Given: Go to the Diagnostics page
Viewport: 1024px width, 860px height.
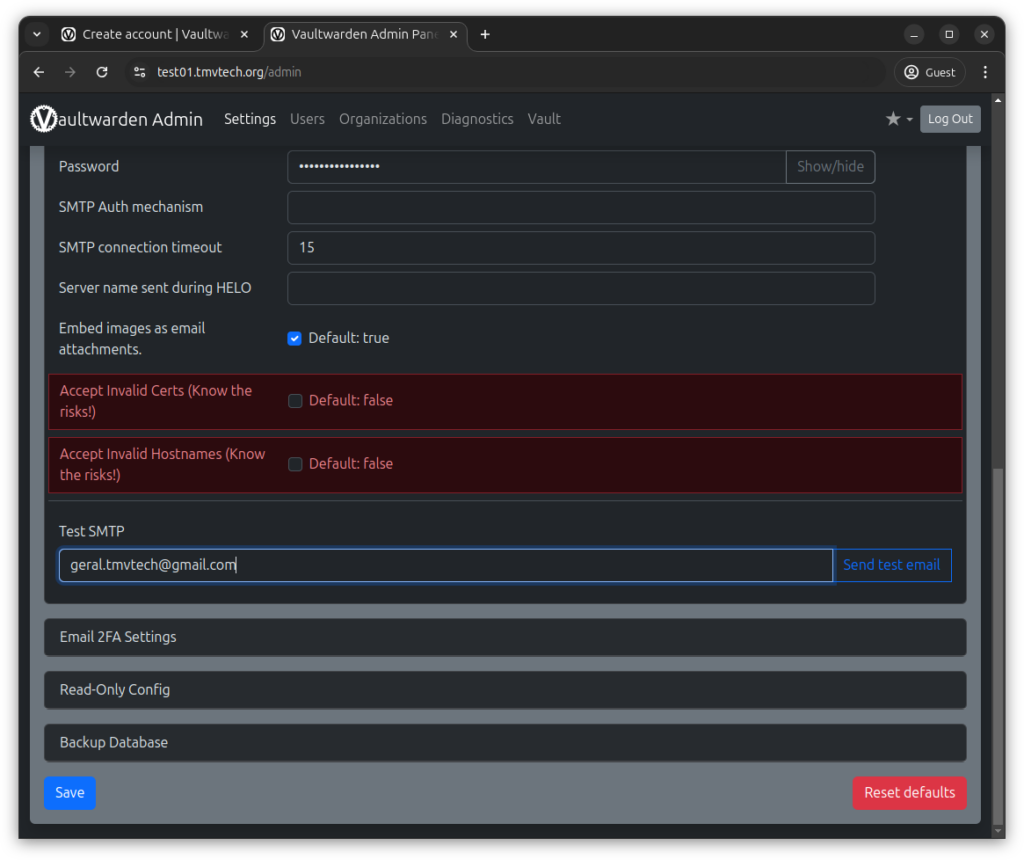Looking at the screenshot, I should 477,119.
